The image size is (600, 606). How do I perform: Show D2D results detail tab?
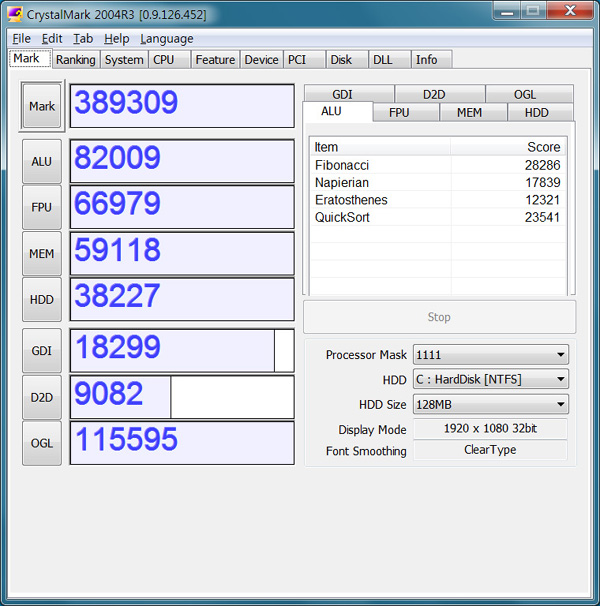click(x=440, y=94)
